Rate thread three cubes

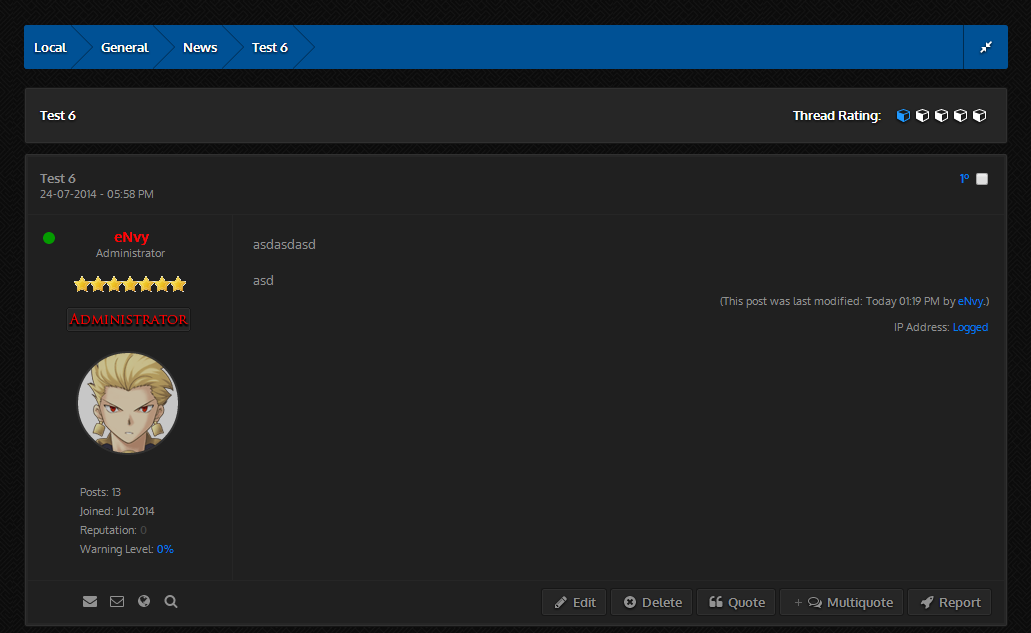(x=941, y=116)
